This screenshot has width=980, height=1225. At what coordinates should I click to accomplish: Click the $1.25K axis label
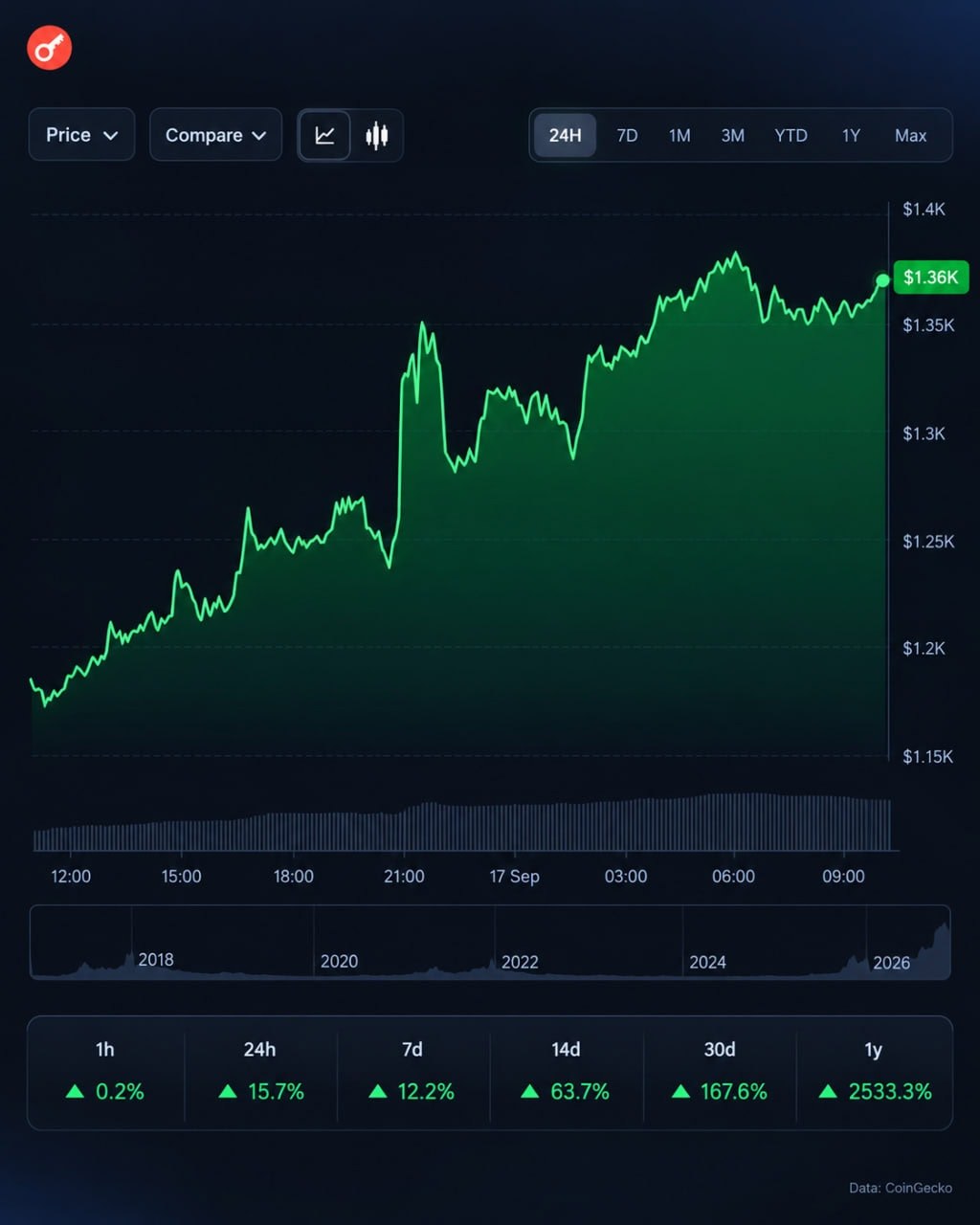point(927,542)
